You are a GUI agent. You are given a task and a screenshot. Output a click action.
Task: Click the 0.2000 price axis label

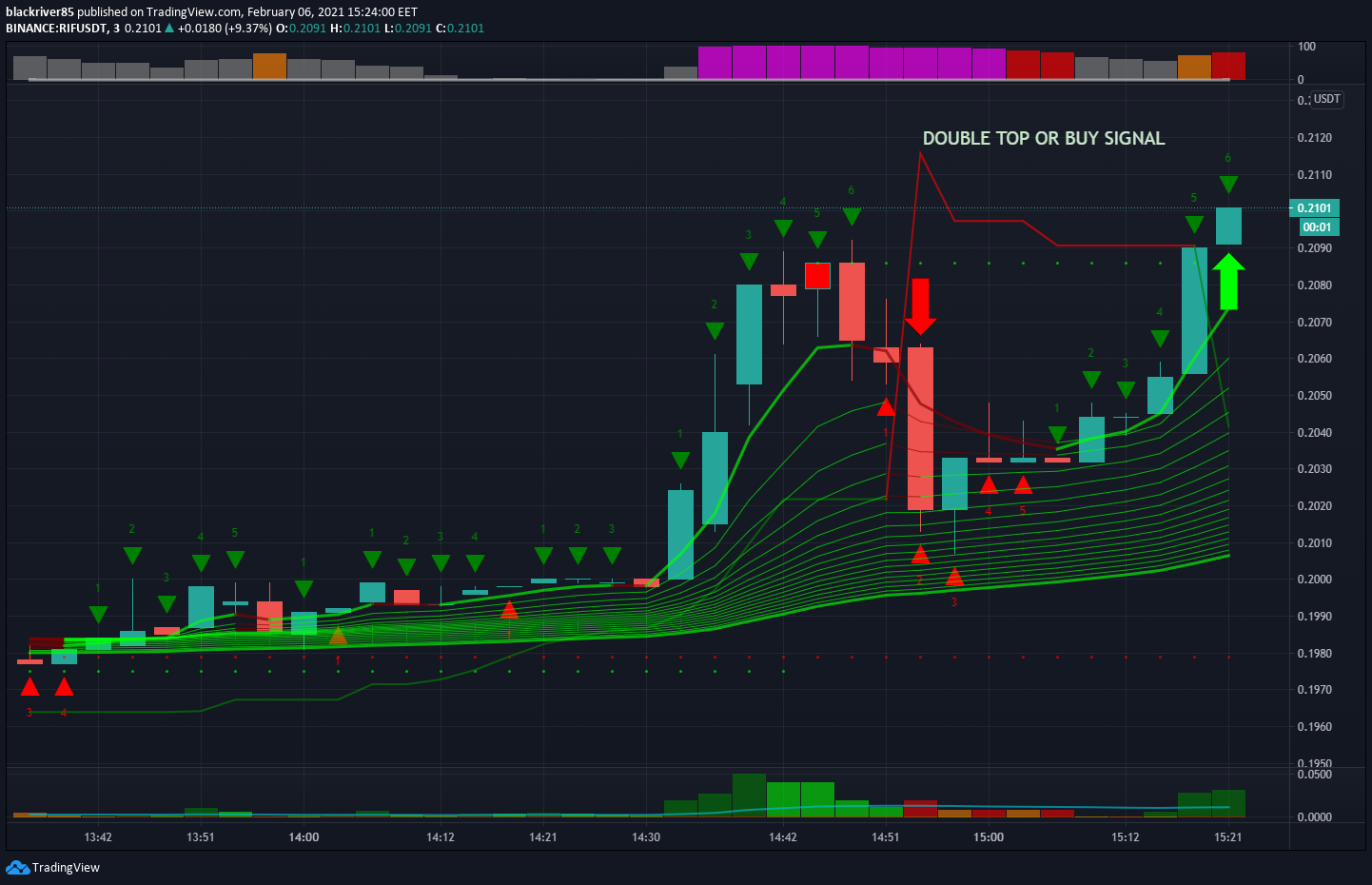1314,580
